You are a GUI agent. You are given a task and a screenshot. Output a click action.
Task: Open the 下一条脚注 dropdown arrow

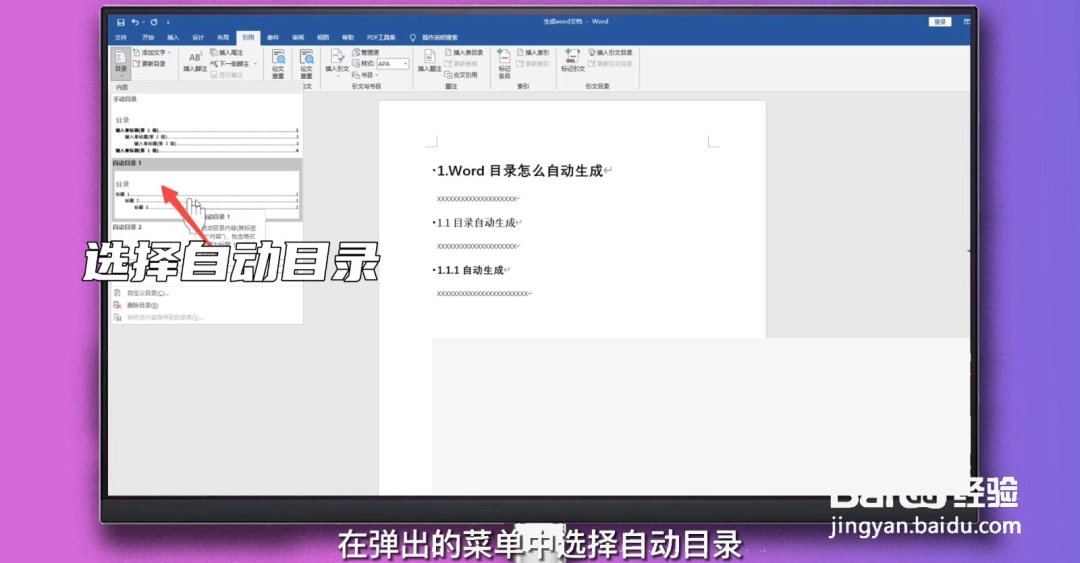click(x=256, y=64)
